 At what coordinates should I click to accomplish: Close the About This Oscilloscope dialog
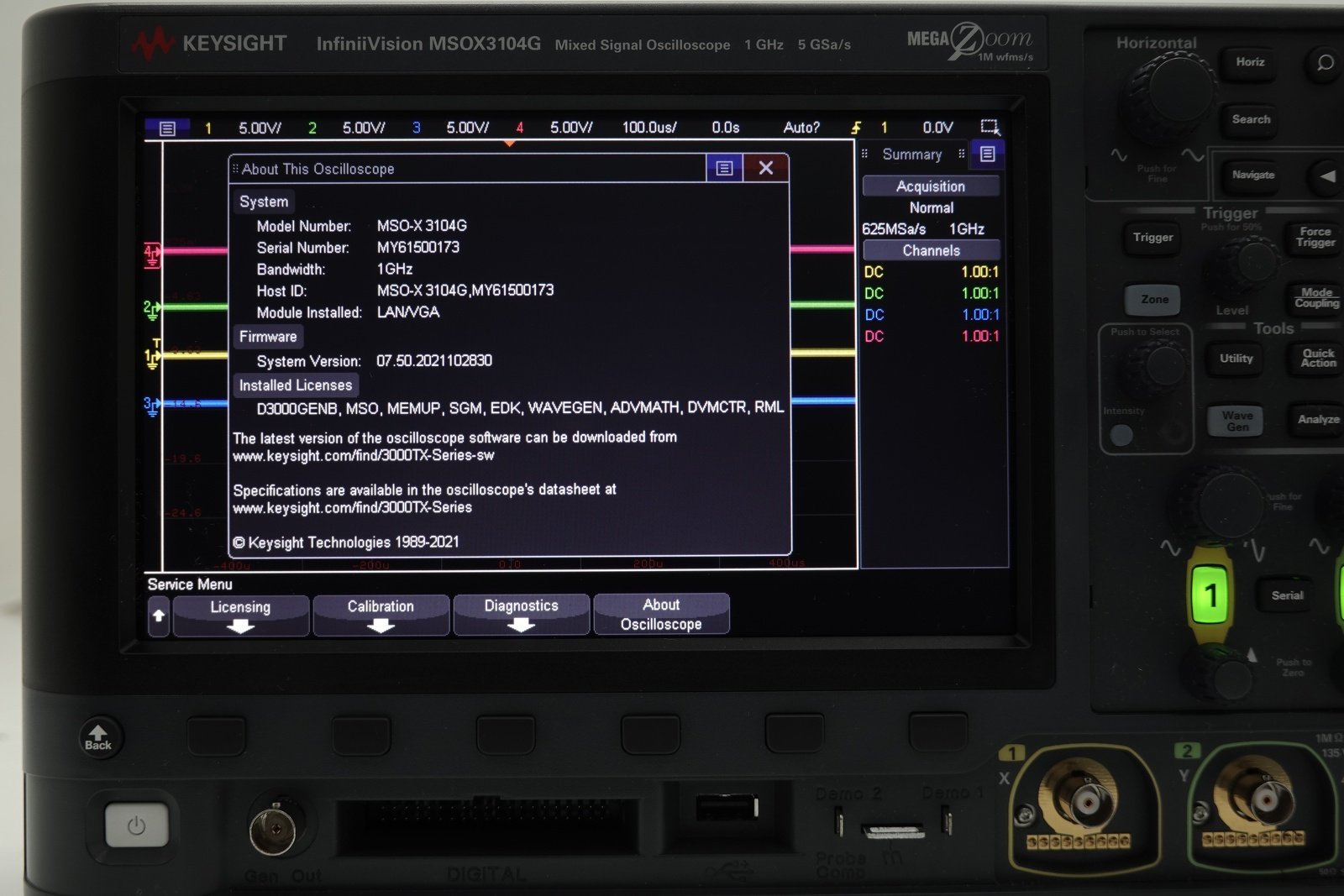pos(765,168)
